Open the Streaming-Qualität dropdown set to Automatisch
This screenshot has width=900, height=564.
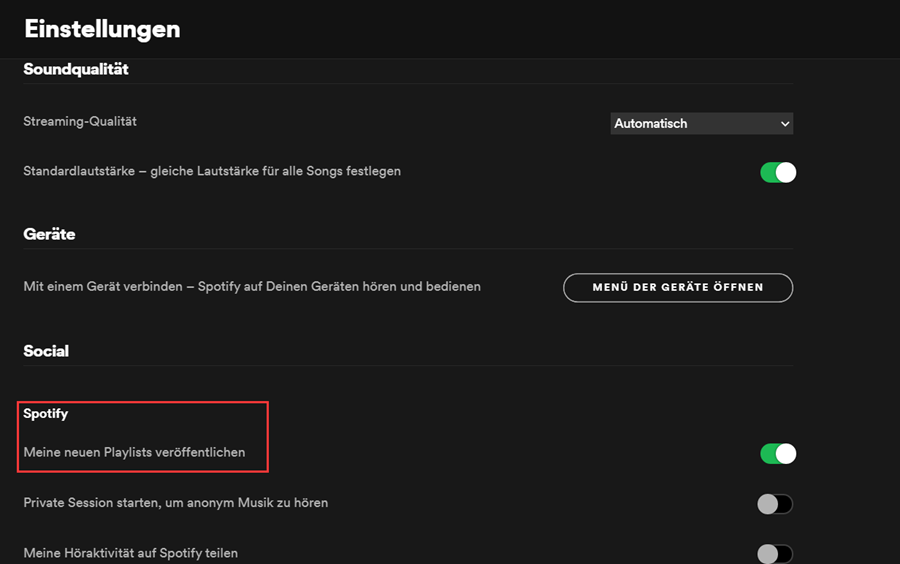tap(701, 123)
